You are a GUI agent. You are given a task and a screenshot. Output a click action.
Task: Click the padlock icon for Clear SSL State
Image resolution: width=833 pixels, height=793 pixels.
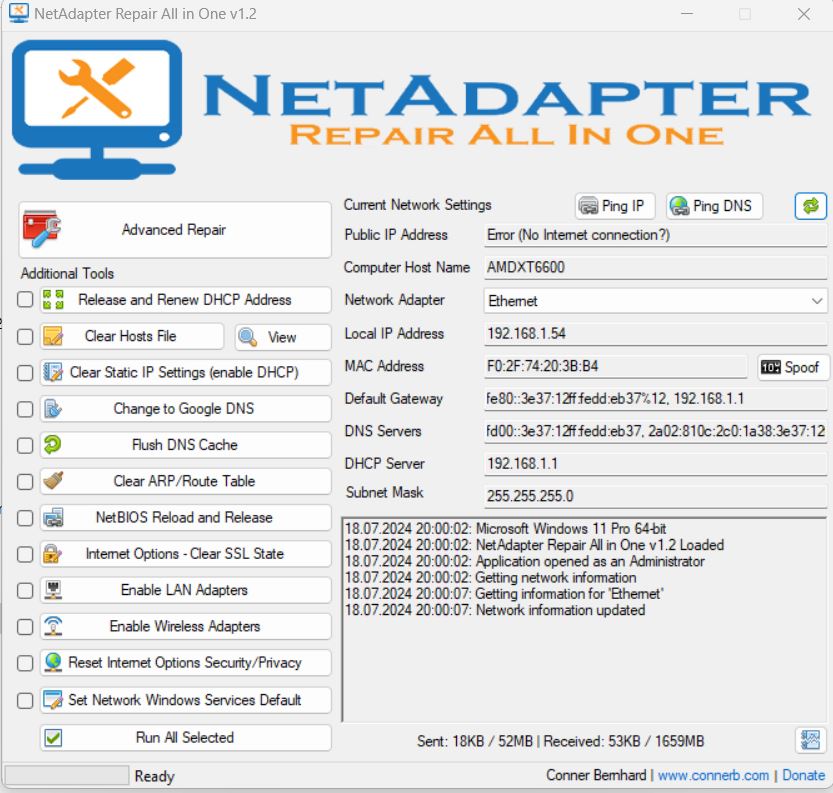(x=53, y=553)
